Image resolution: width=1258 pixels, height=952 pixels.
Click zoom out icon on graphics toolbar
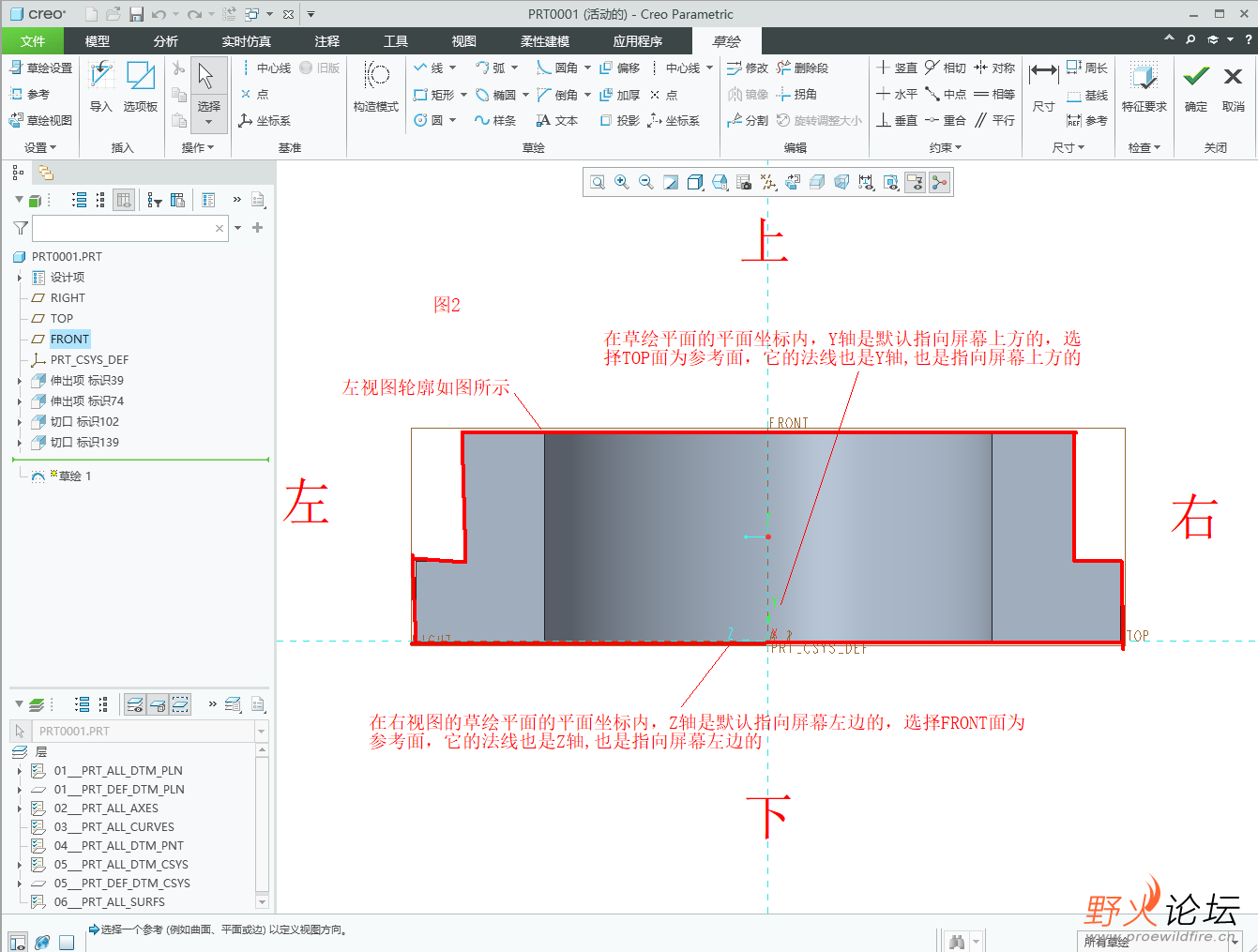pos(646,182)
